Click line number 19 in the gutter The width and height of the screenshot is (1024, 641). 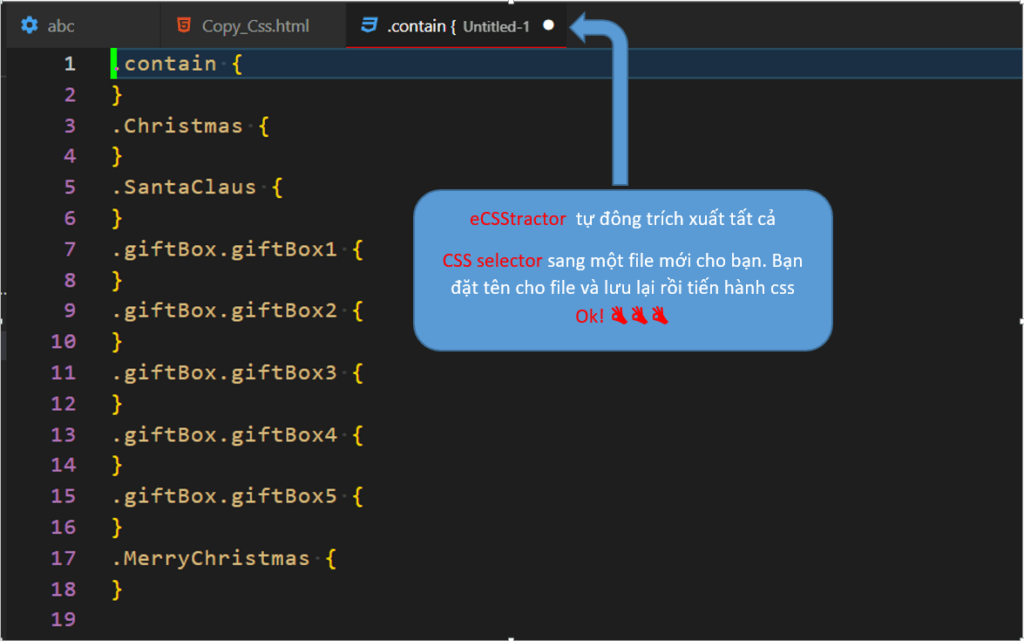(x=63, y=619)
